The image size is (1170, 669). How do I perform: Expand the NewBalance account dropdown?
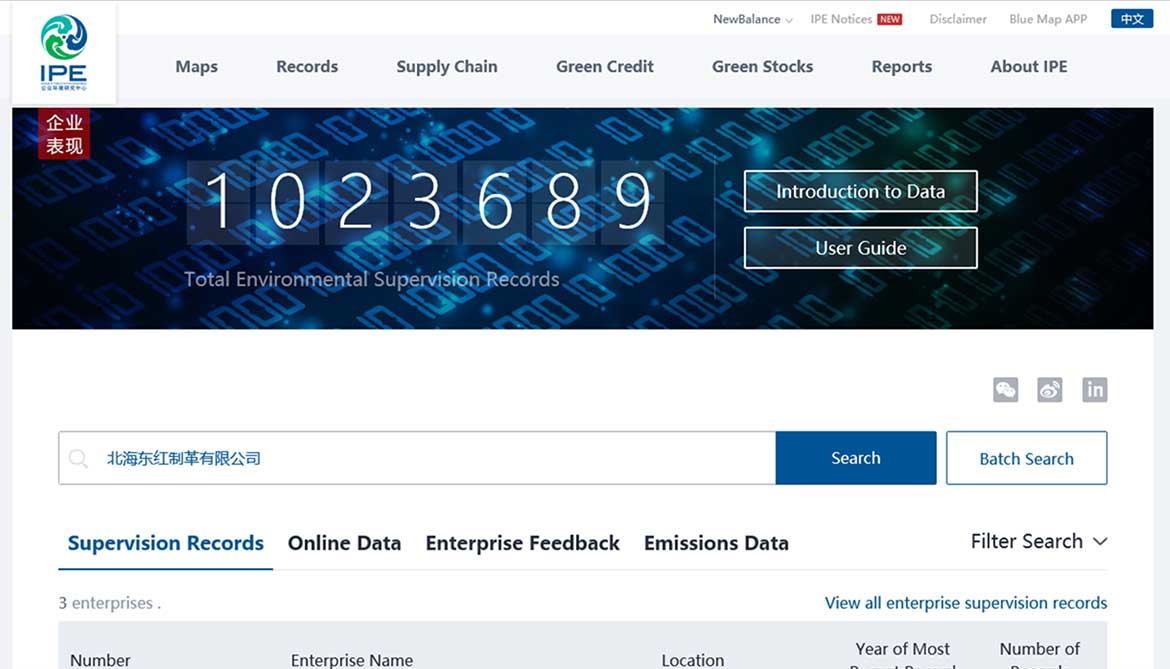pos(752,19)
